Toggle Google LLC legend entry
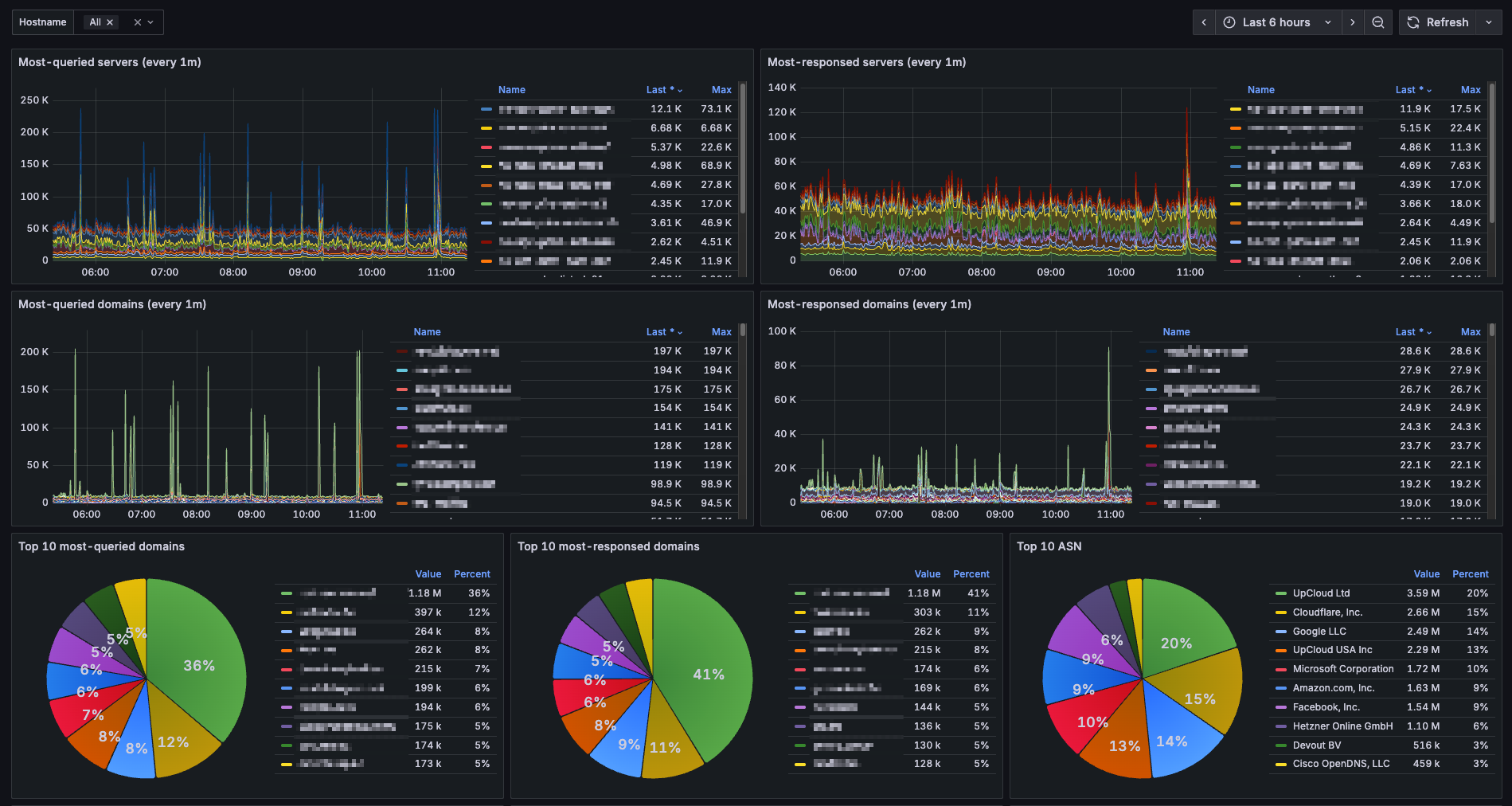Image resolution: width=1512 pixels, height=806 pixels. (1319, 632)
